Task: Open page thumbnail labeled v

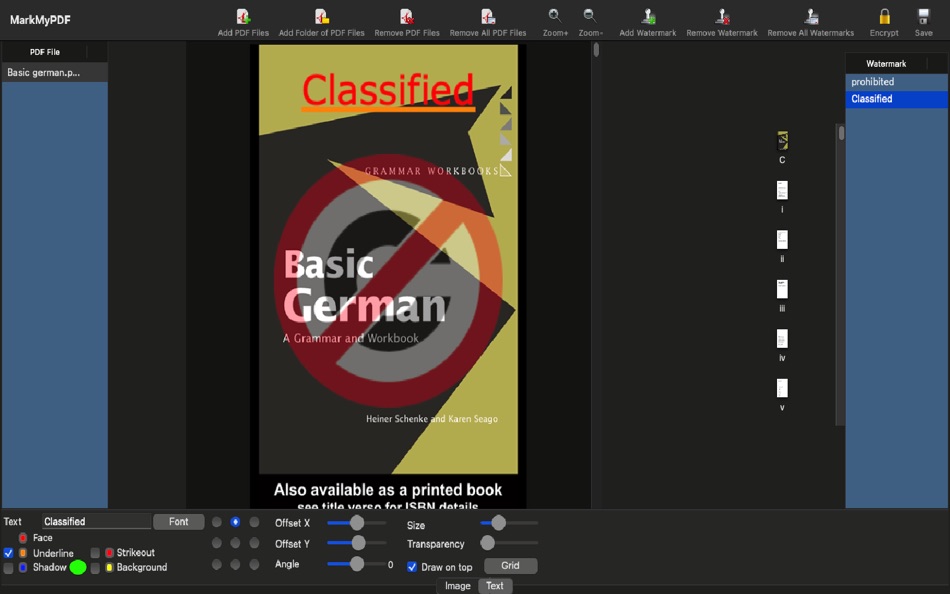Action: point(782,388)
